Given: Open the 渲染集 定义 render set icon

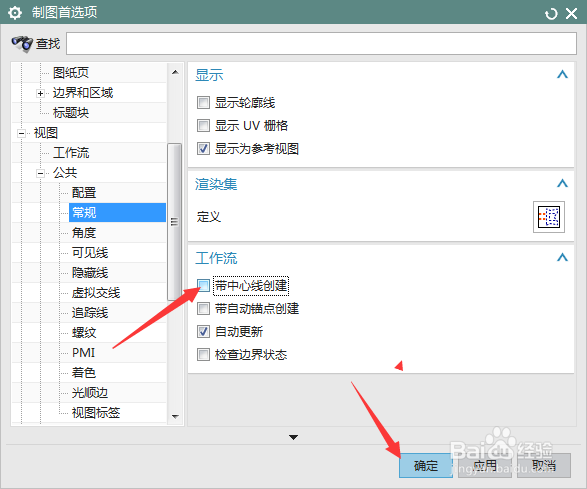Looking at the screenshot, I should pos(549,217).
